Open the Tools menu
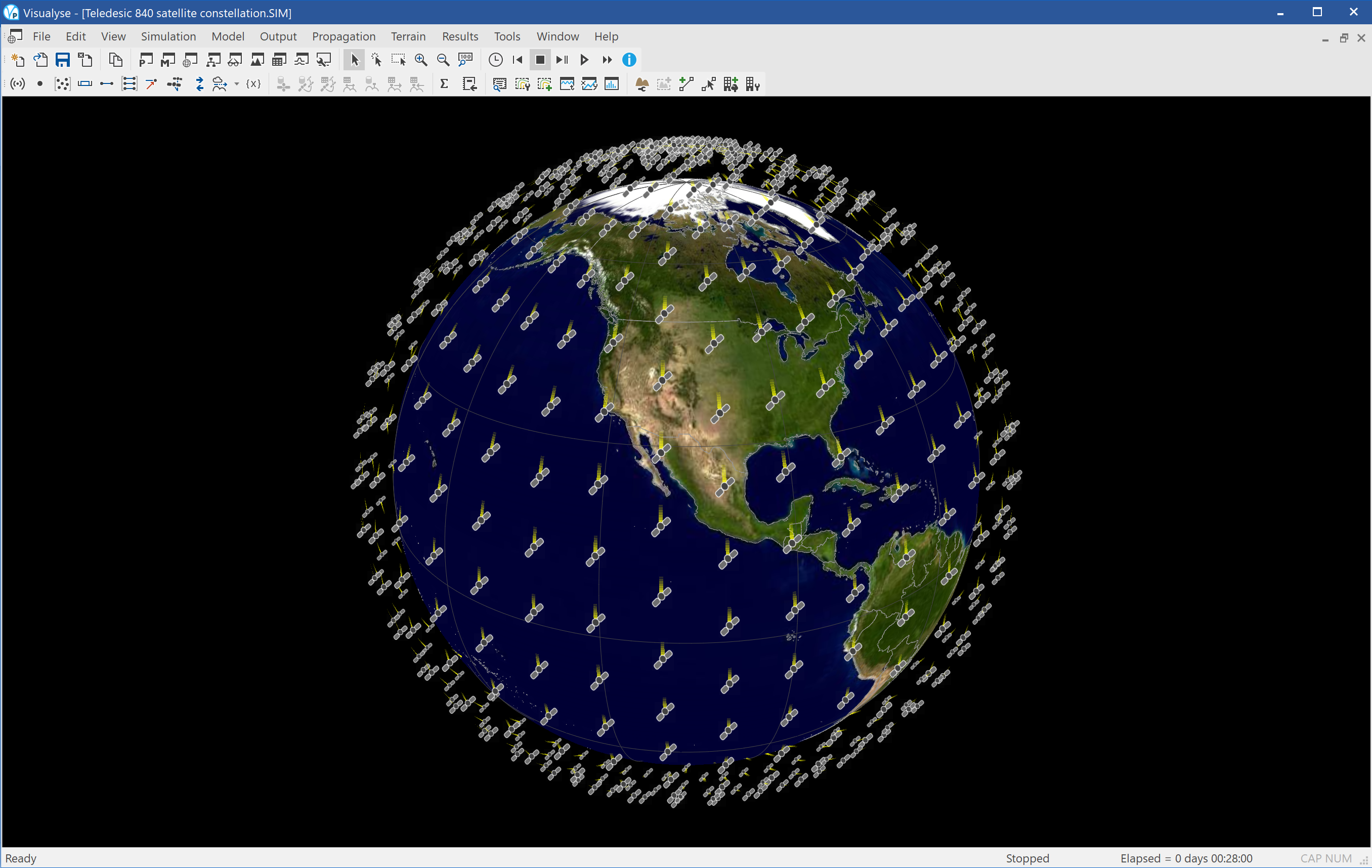This screenshot has height=868, width=1372. (507, 36)
